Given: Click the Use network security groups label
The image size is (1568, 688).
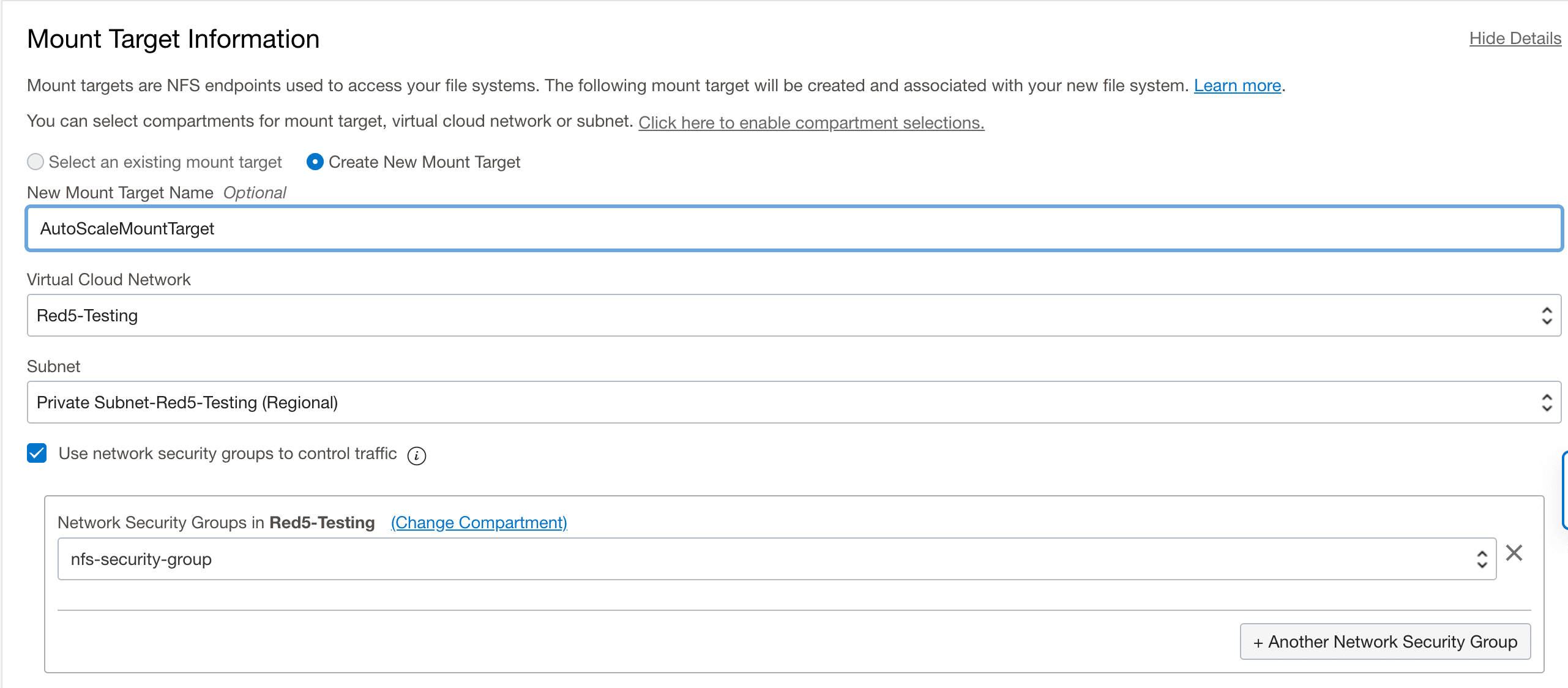Looking at the screenshot, I should (x=228, y=454).
